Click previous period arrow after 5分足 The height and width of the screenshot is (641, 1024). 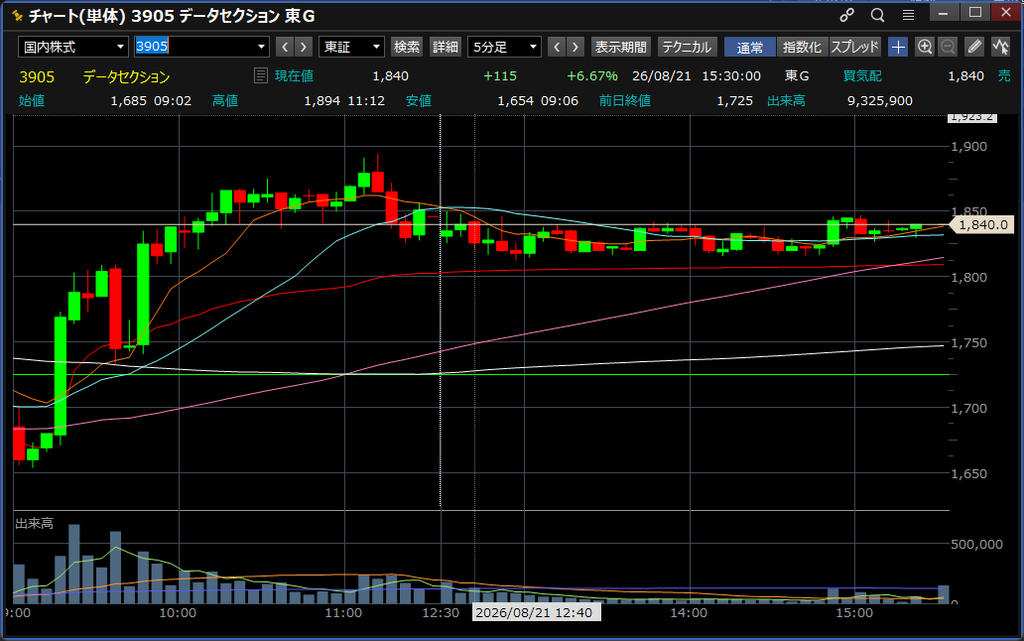(556, 47)
